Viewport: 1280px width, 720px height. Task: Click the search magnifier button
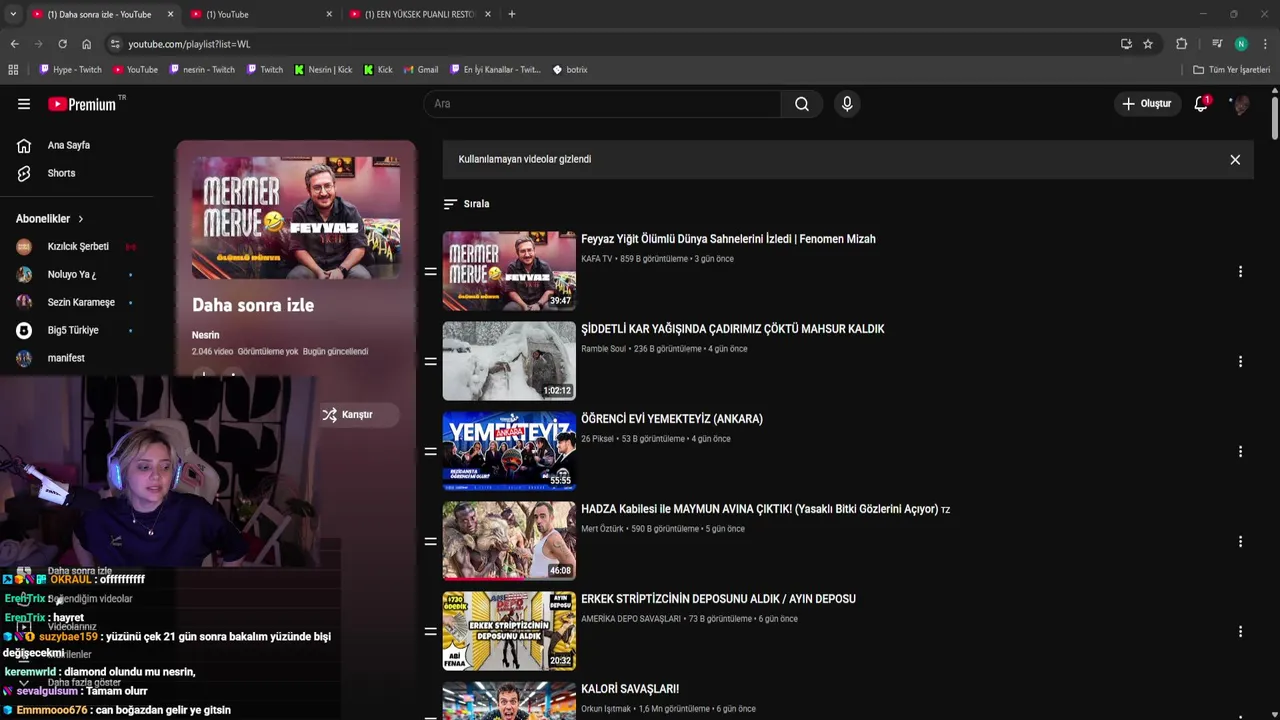click(802, 104)
